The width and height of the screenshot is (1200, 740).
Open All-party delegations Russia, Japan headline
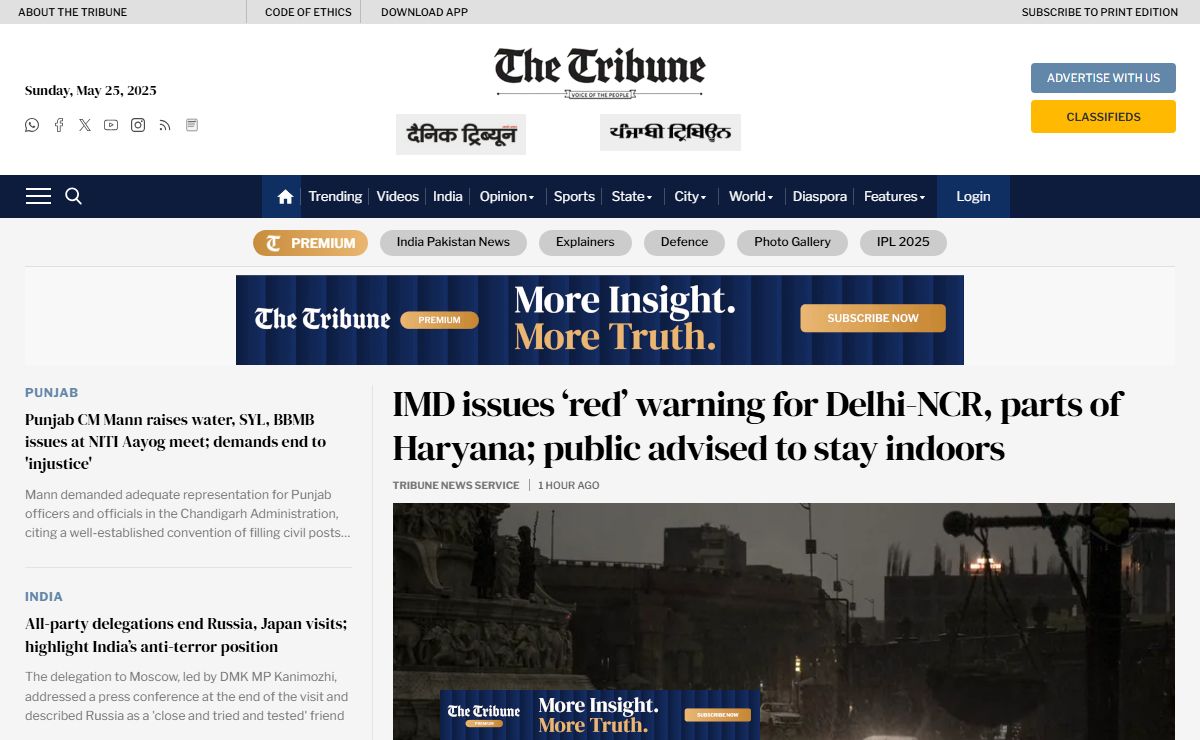(x=186, y=635)
